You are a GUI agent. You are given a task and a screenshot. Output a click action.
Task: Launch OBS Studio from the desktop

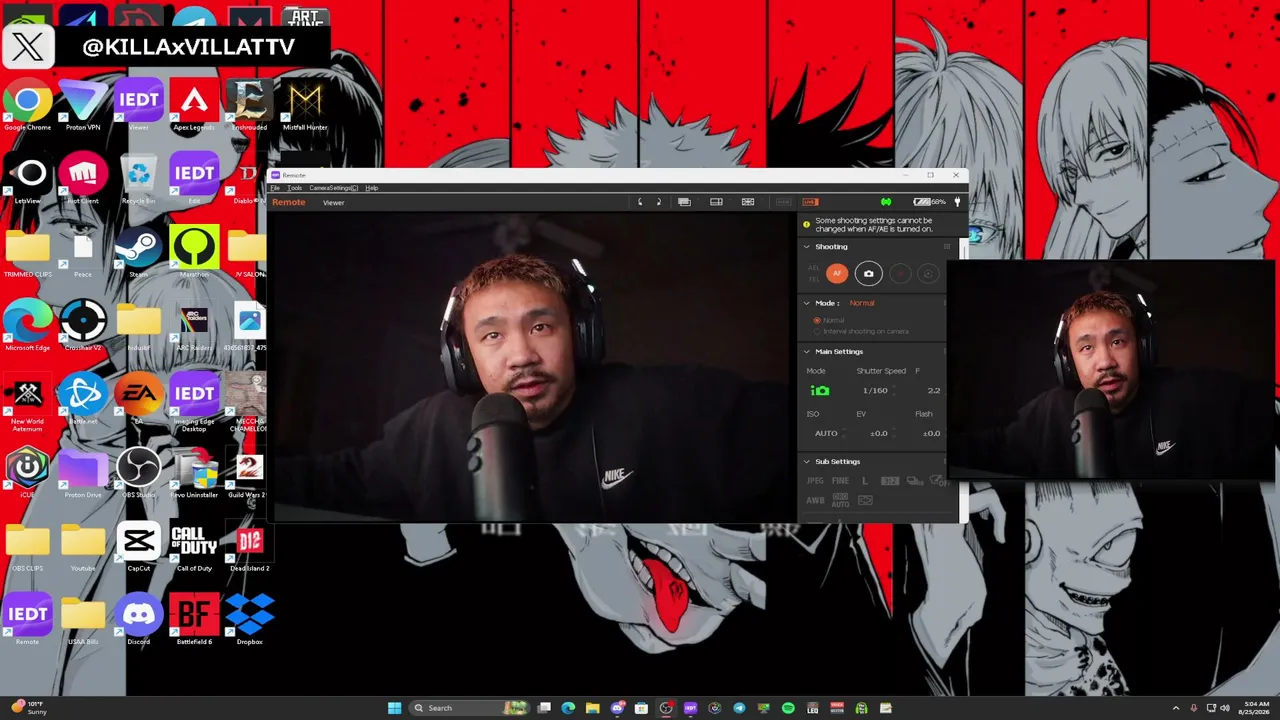(138, 474)
